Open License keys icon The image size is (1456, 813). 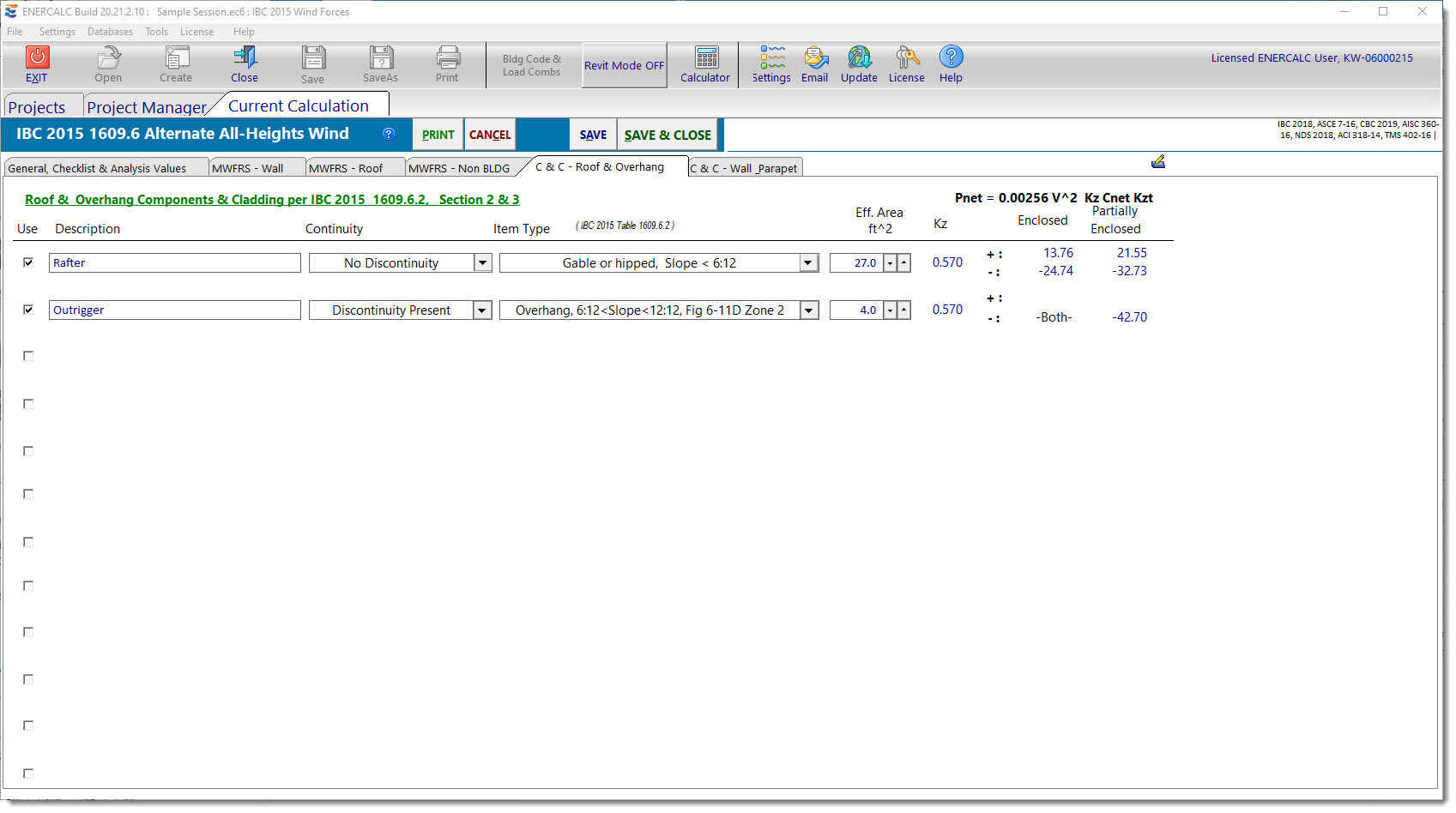point(906,57)
